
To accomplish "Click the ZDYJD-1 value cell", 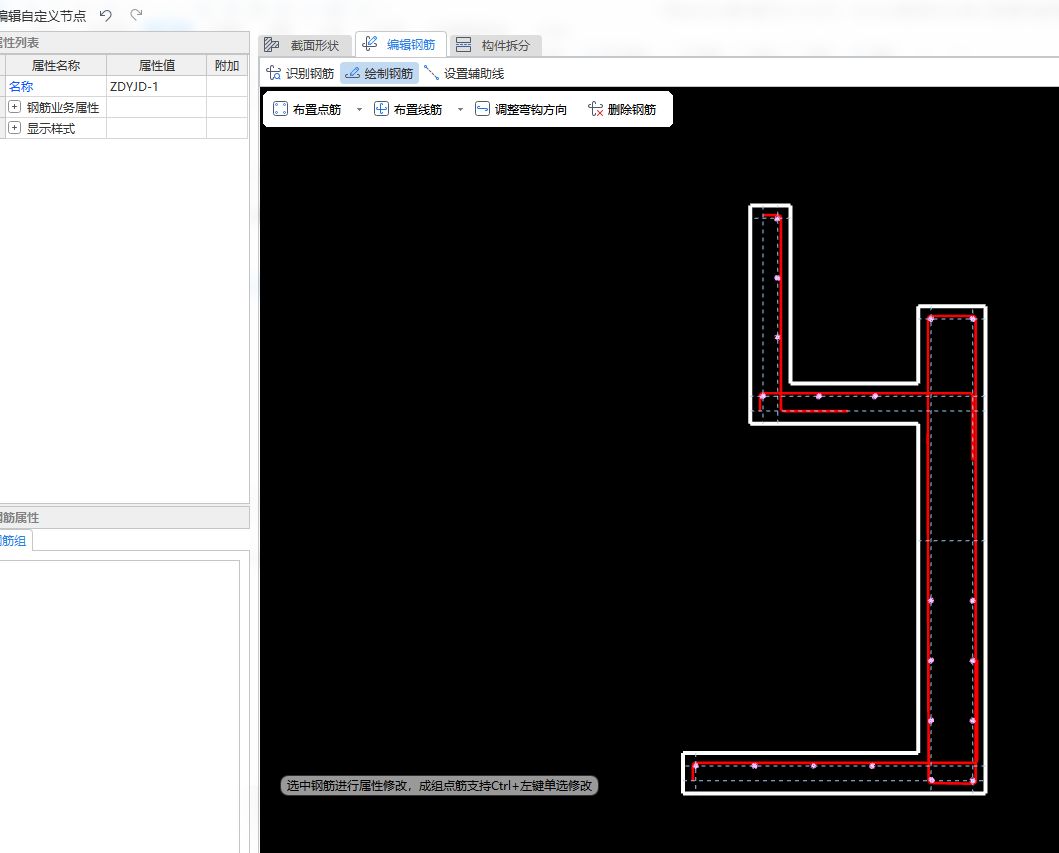I will coord(157,86).
